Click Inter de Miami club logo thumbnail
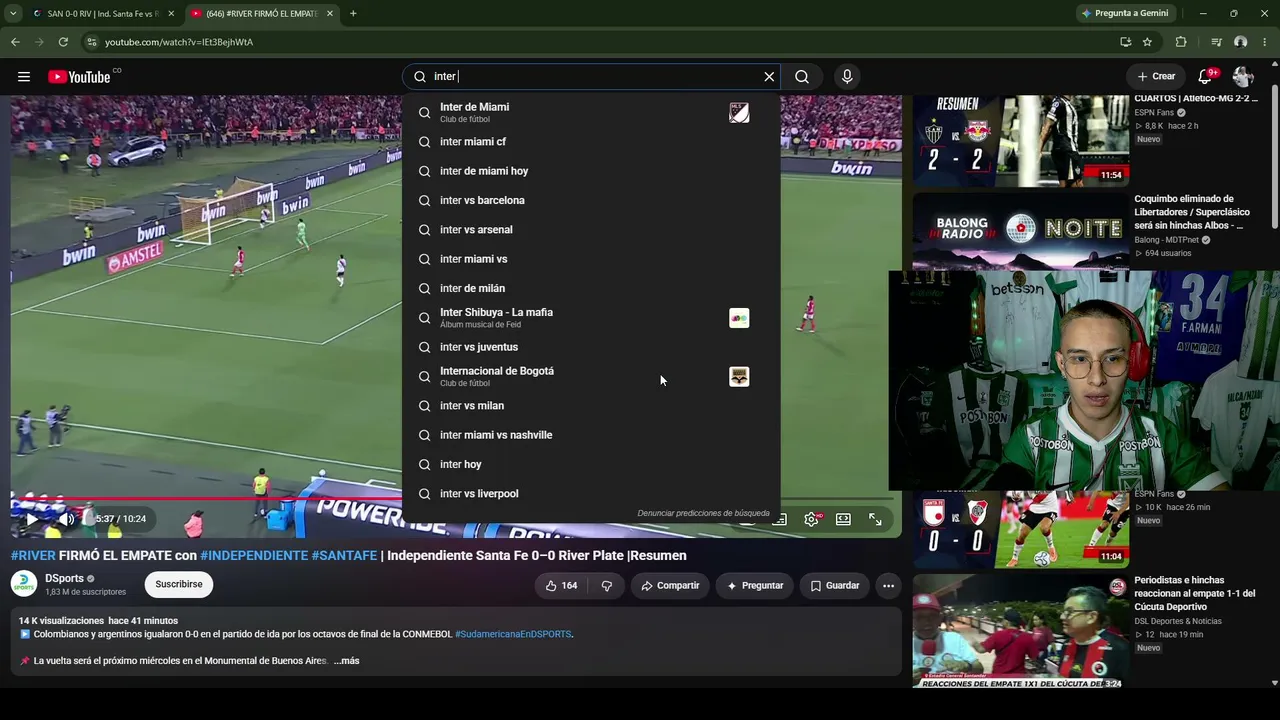 click(739, 112)
